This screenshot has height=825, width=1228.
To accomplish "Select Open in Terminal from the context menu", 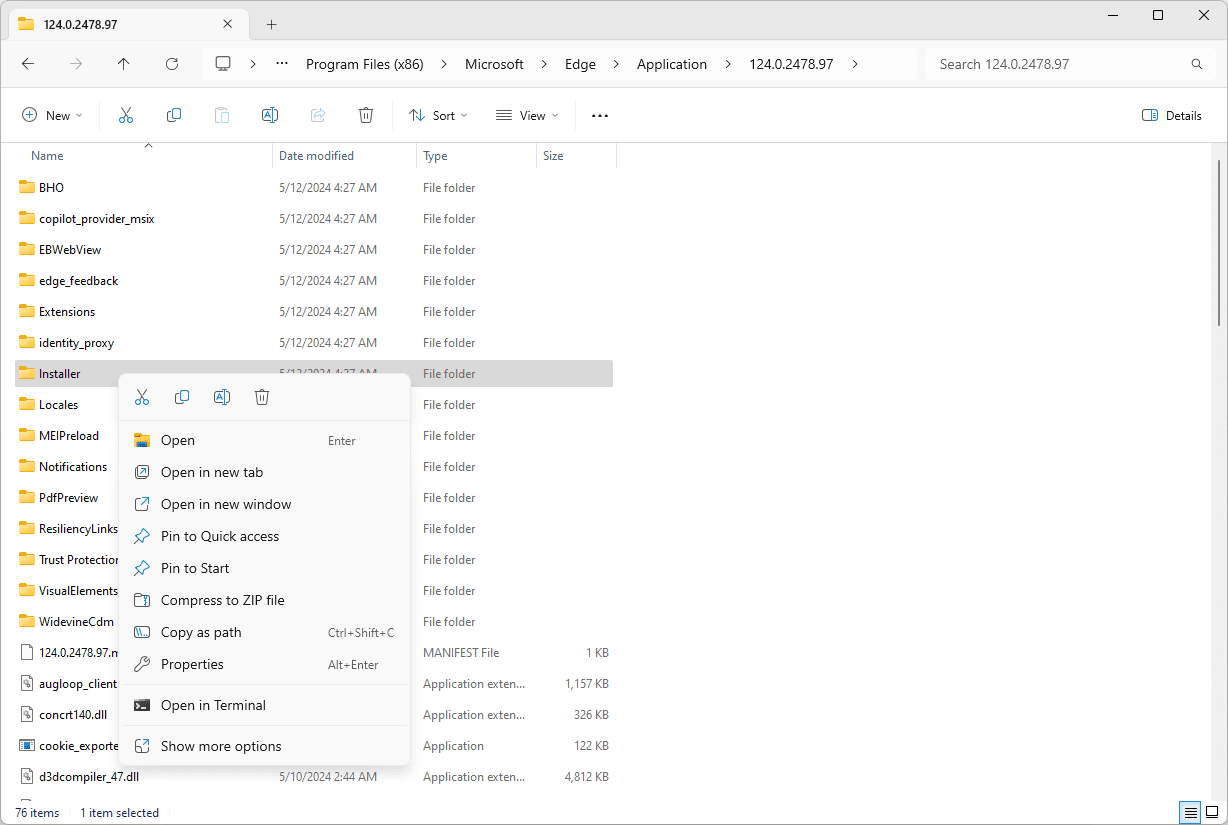I will (213, 705).
